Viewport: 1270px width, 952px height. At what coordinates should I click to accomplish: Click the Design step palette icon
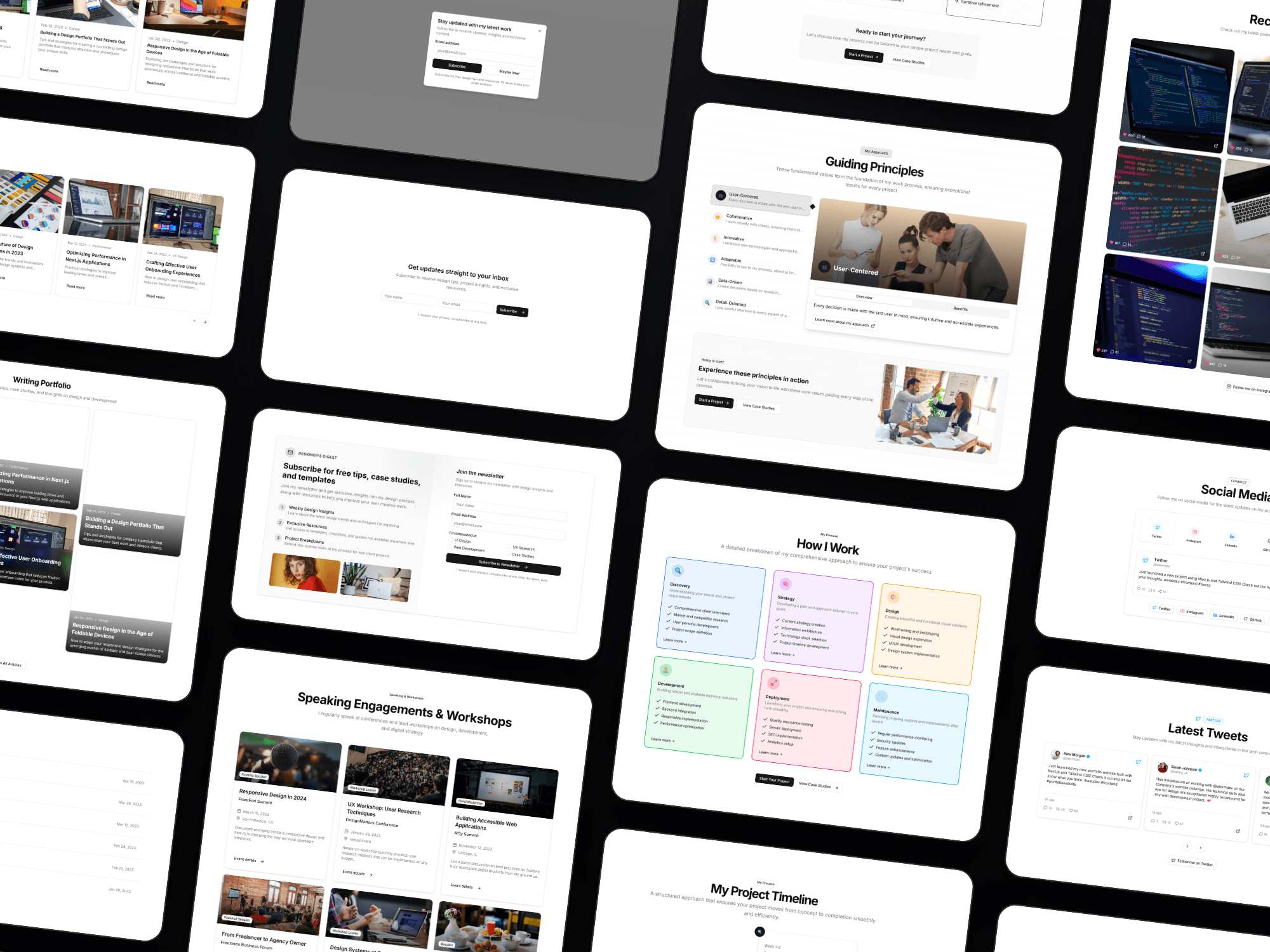(893, 597)
